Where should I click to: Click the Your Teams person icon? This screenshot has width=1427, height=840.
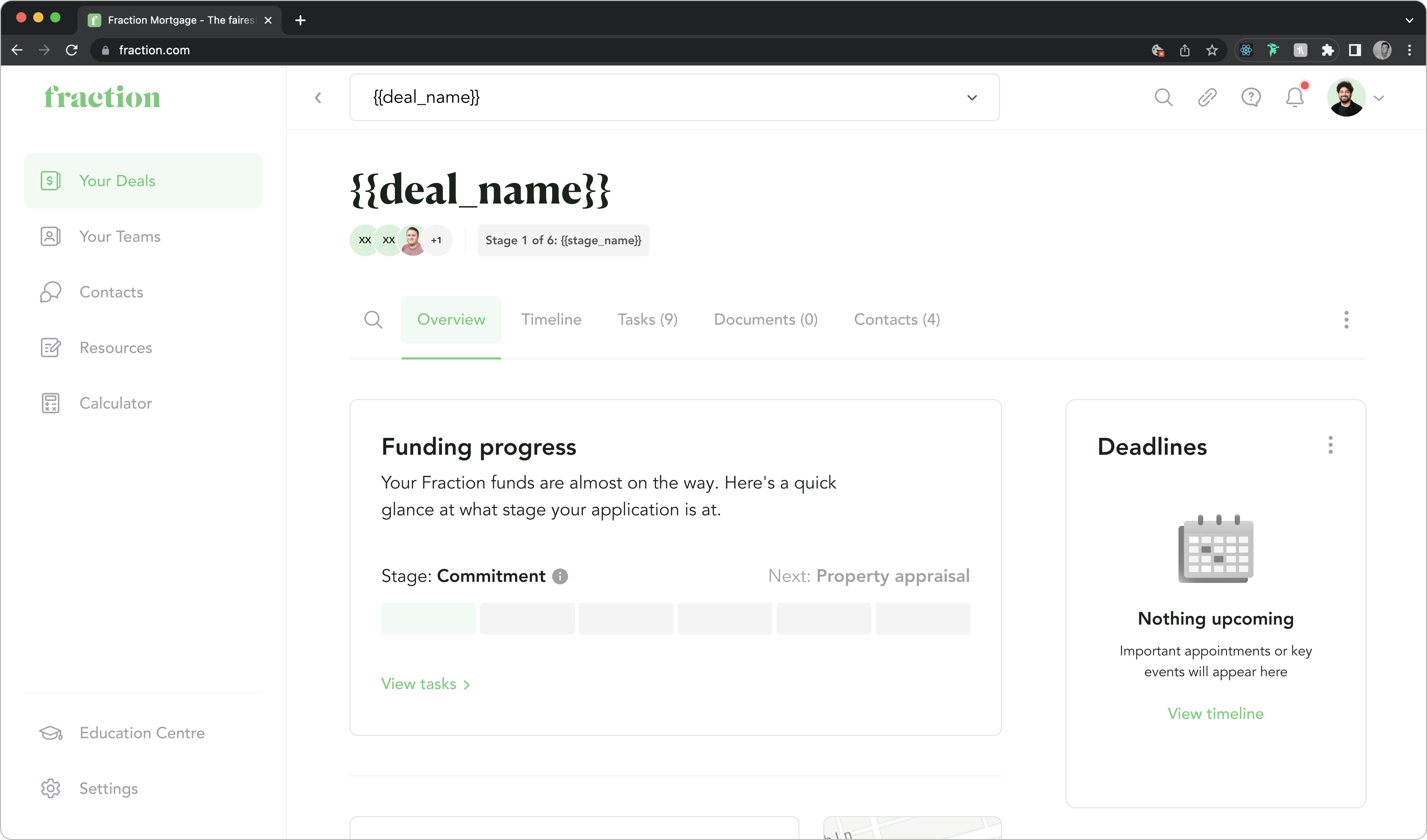[x=50, y=236]
